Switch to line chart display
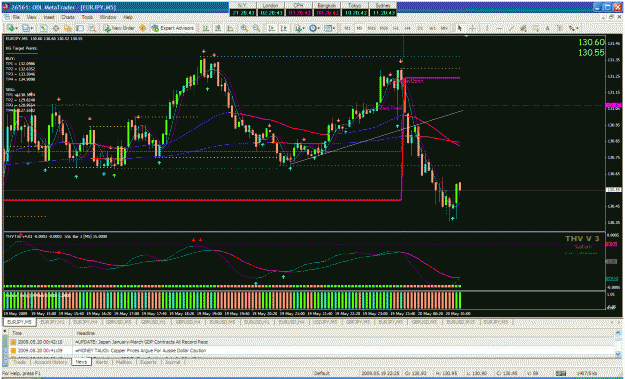The width and height of the screenshot is (625, 379). 230,28
